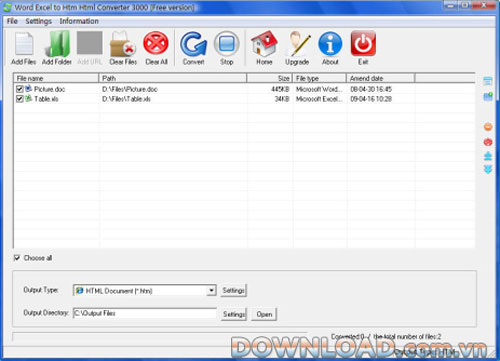The height and width of the screenshot is (361, 500).
Task: Select the Picture.doc file name
Action: coord(49,89)
